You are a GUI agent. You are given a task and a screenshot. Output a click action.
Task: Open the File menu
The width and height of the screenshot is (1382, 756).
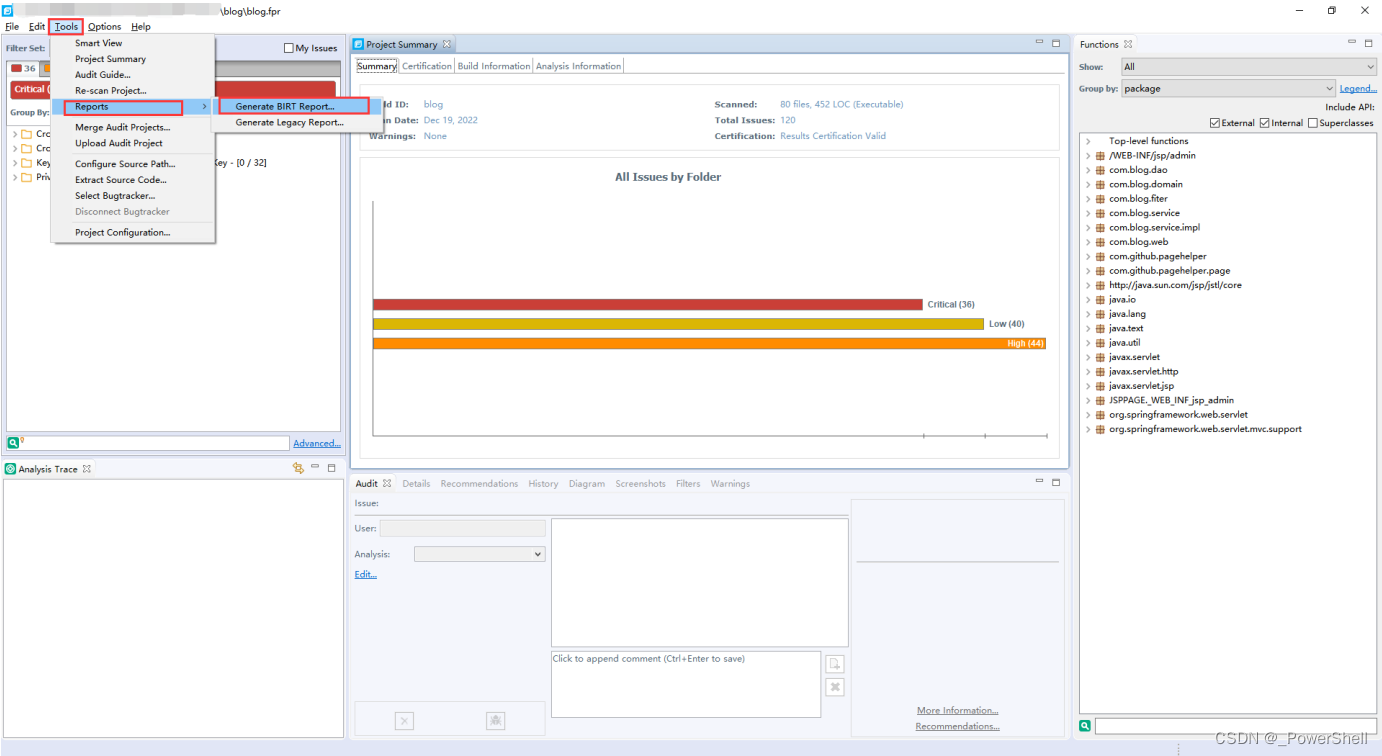coord(12,27)
